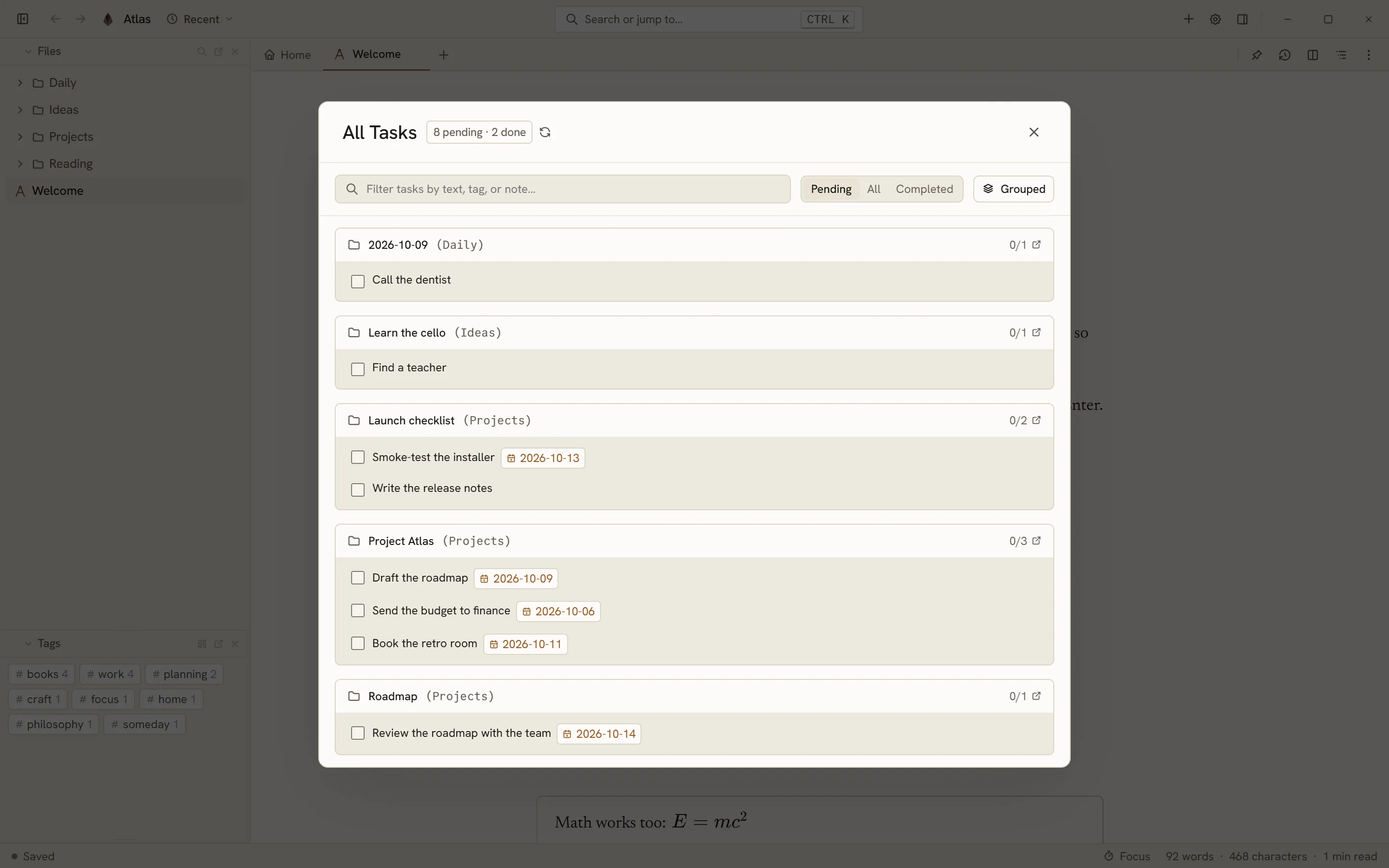Expand the Reading folder
Image resolution: width=1389 pixels, height=868 pixels.
pos(20,163)
